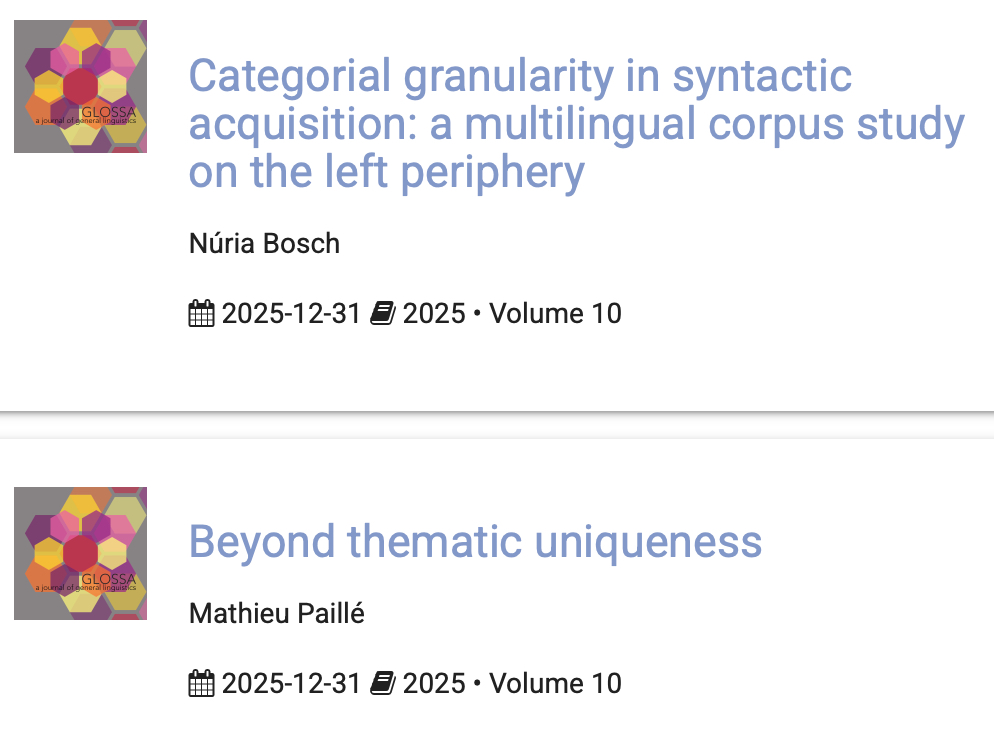Click the book icon under Mathieu Paillé
This screenshot has width=994, height=734.
click(382, 684)
